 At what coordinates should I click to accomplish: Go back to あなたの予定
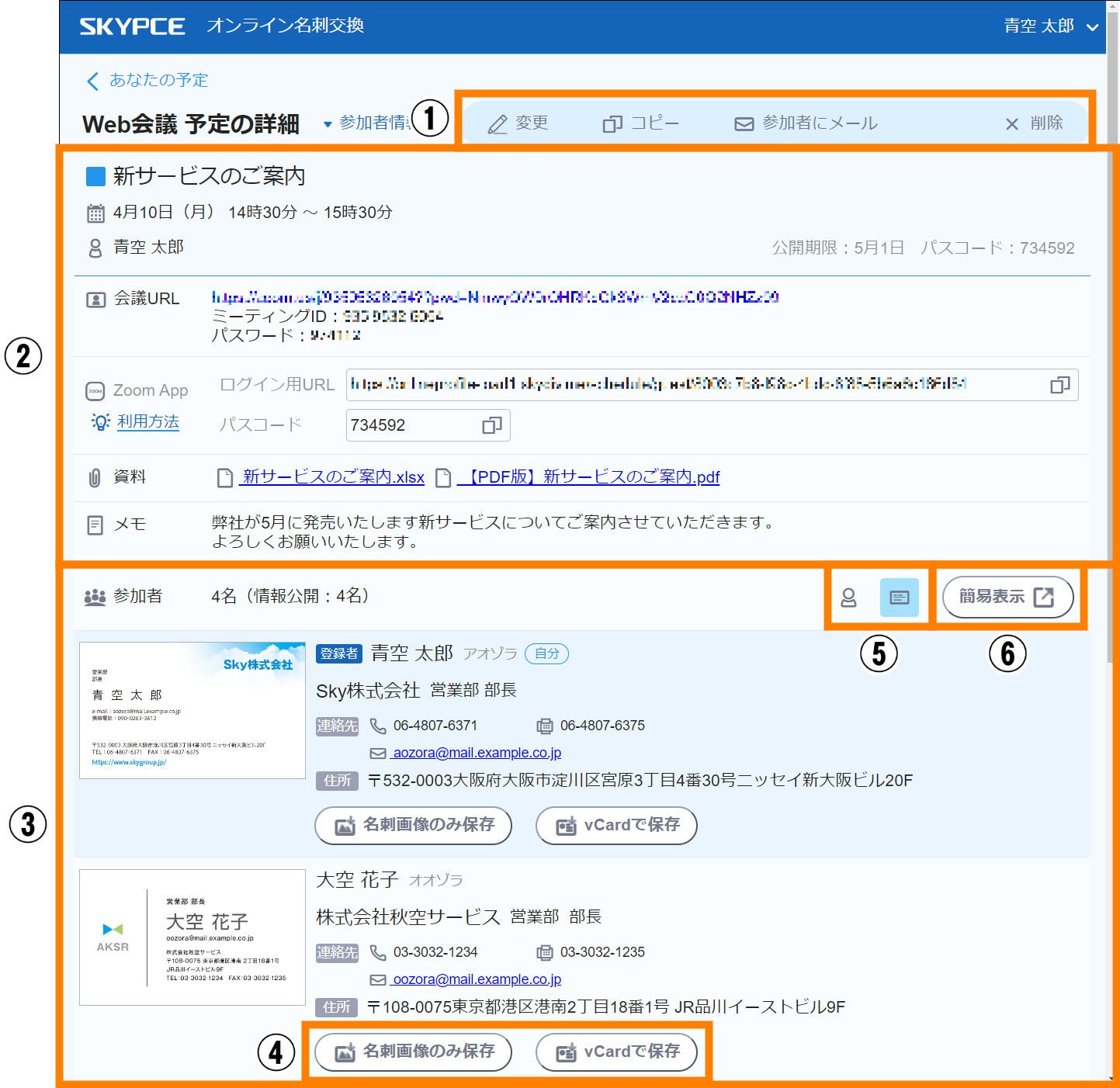tap(147, 81)
